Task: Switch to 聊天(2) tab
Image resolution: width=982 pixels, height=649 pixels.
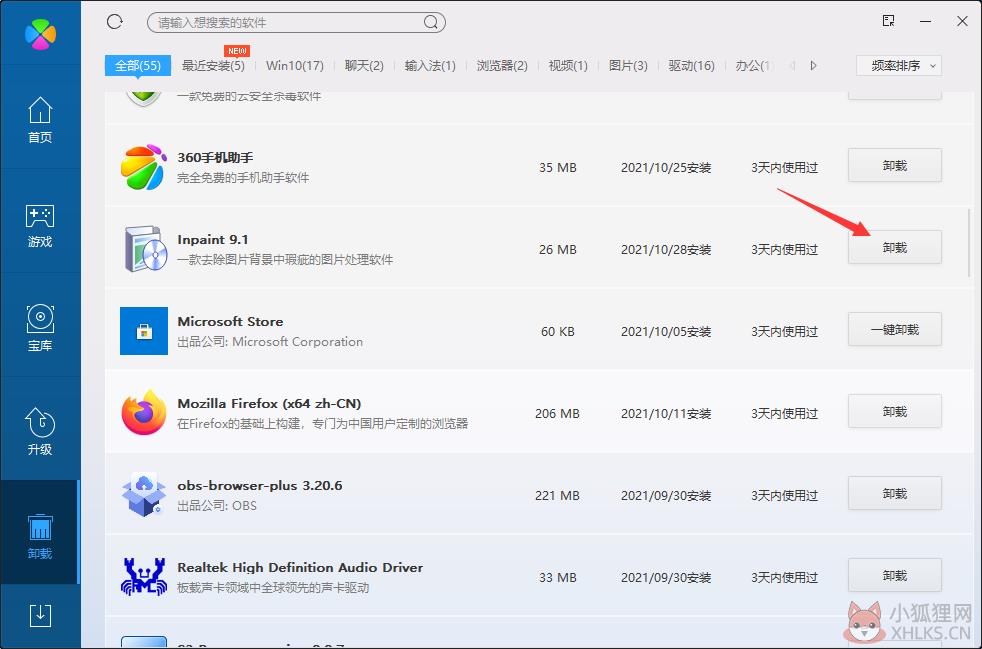Action: 364,65
